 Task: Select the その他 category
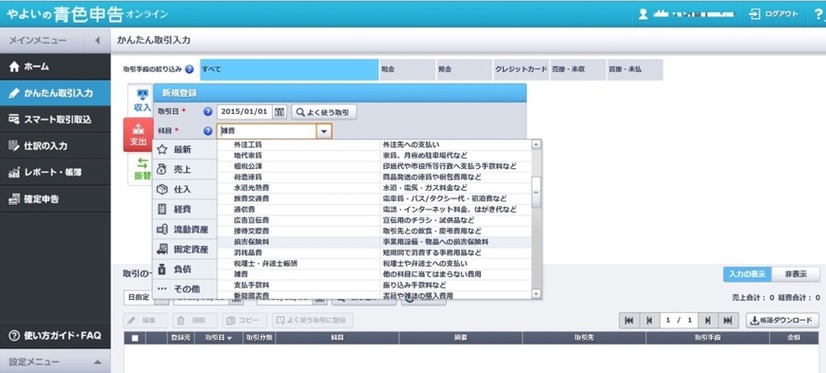(184, 289)
